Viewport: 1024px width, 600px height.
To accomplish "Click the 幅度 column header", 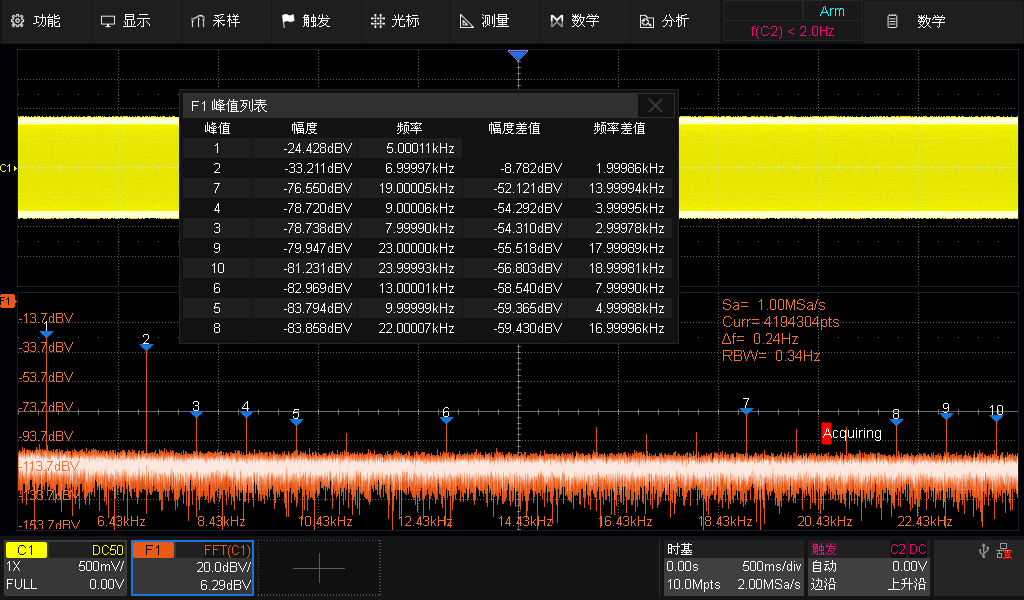I will click(x=304, y=128).
